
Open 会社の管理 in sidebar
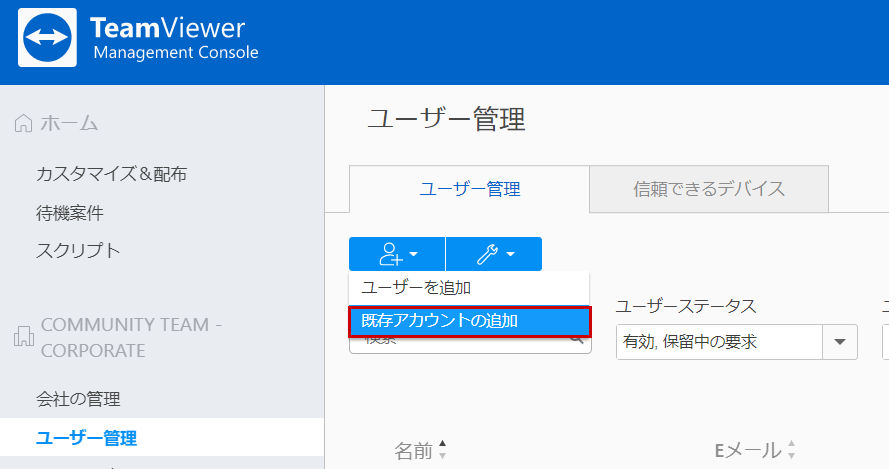(x=78, y=399)
